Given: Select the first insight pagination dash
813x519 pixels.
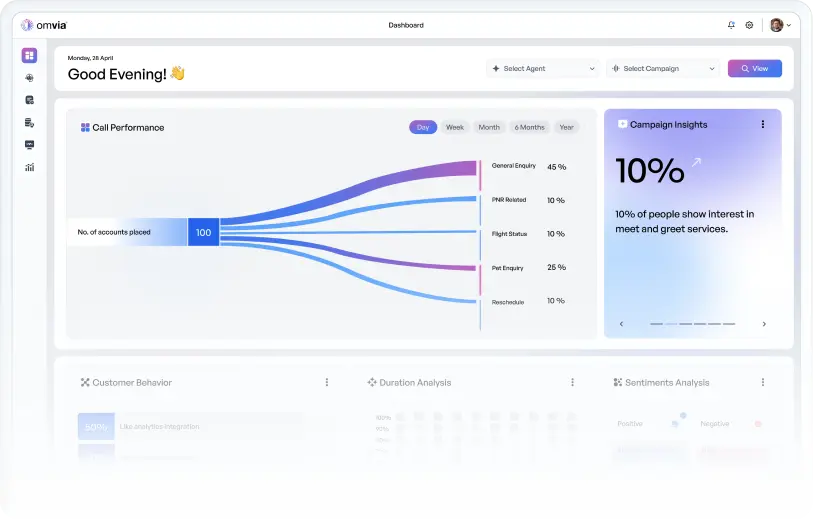Looking at the screenshot, I should (x=656, y=324).
